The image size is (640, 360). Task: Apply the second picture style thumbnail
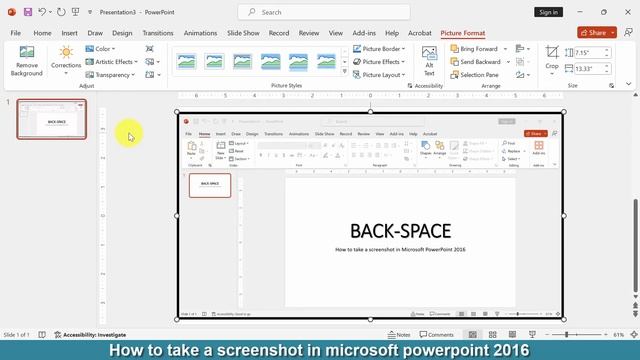[214, 62]
